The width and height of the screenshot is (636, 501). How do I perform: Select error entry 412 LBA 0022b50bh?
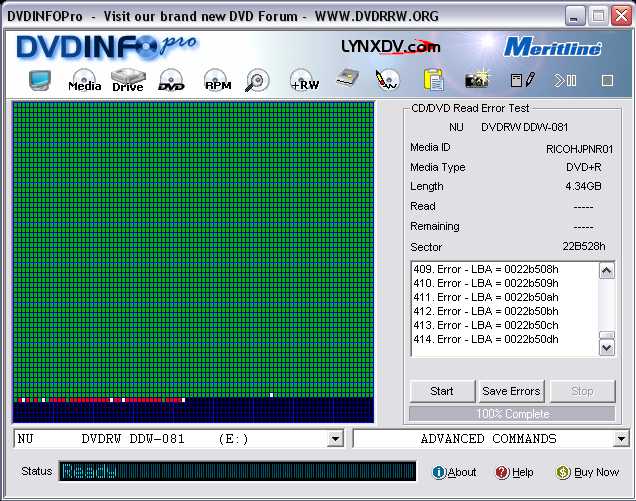click(x=486, y=311)
